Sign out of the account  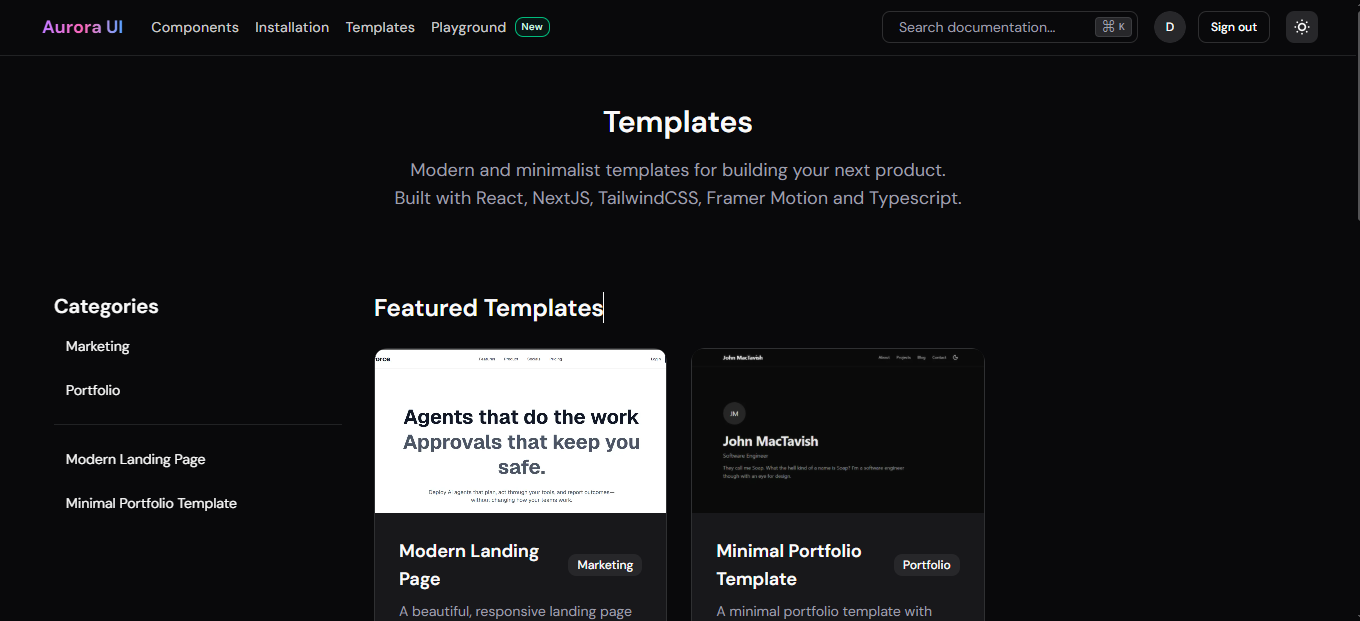(1233, 27)
